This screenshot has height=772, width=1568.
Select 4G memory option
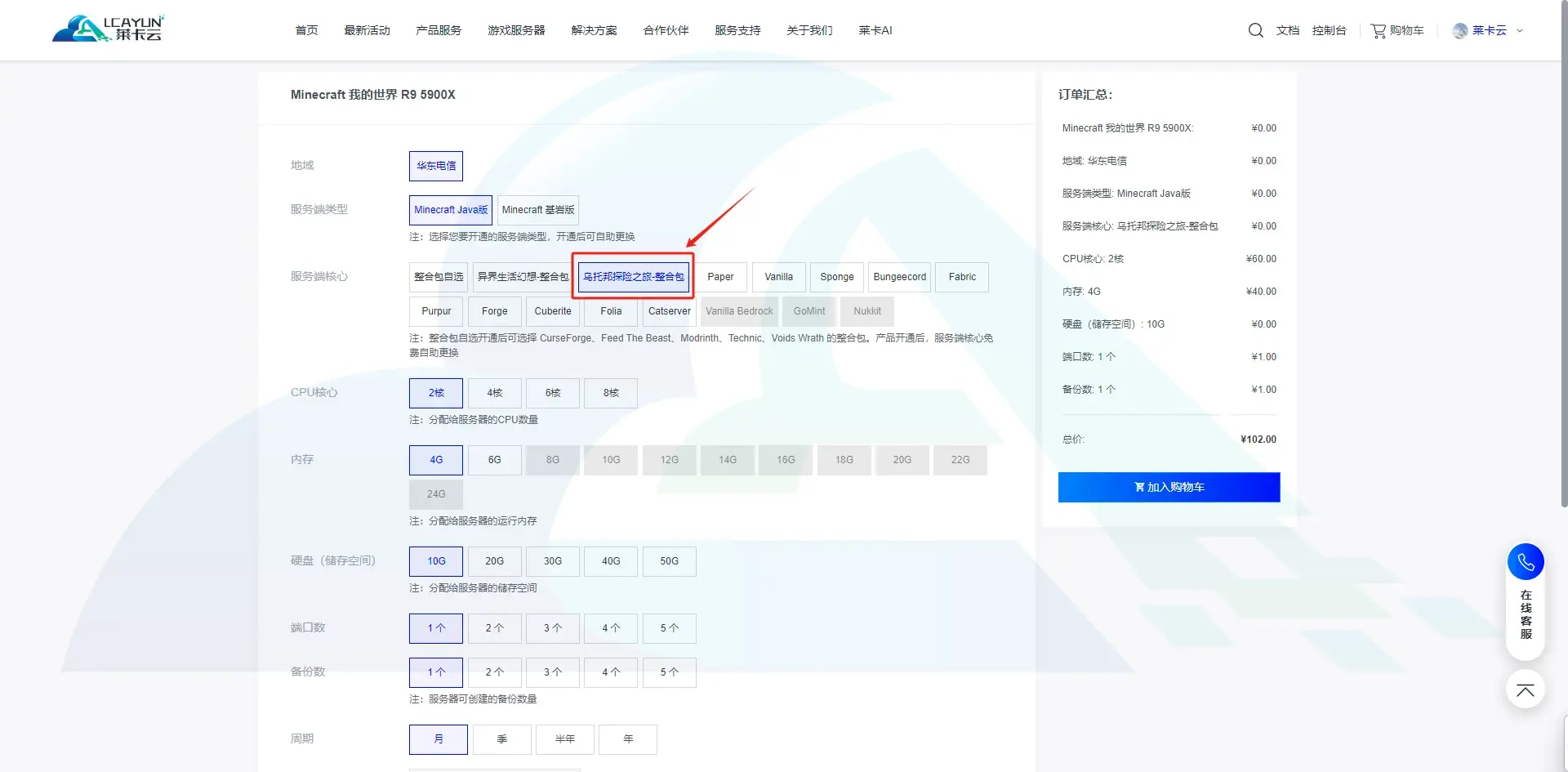(436, 460)
